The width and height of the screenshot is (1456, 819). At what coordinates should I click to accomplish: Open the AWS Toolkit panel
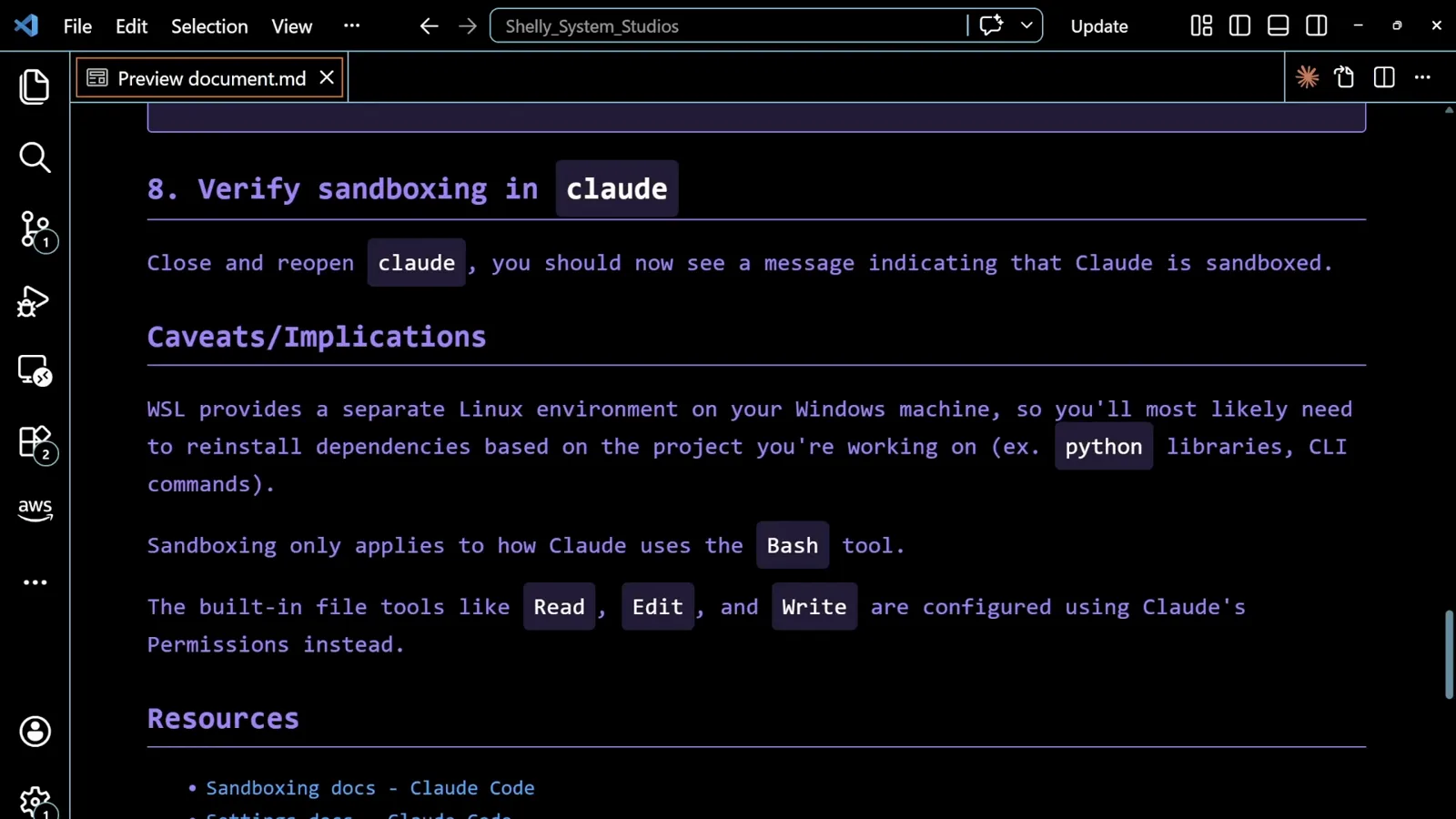[35, 510]
